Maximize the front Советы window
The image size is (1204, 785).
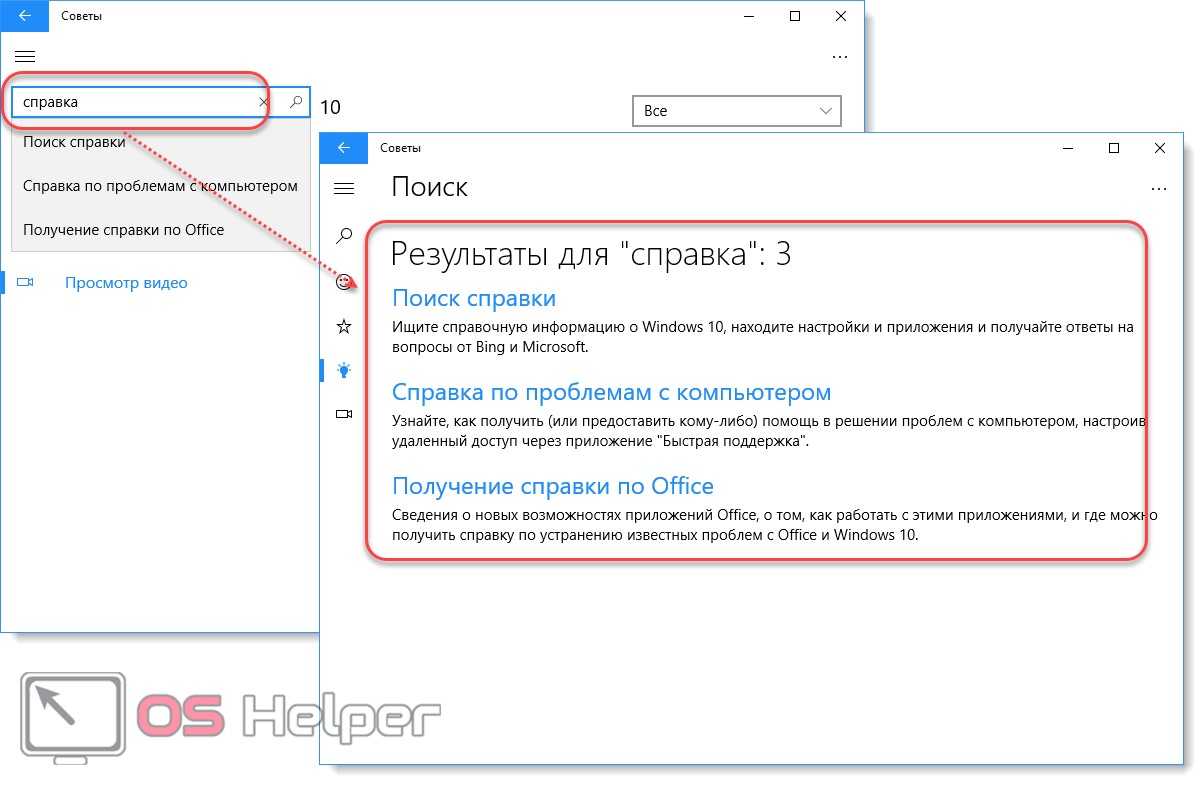pos(1113,148)
